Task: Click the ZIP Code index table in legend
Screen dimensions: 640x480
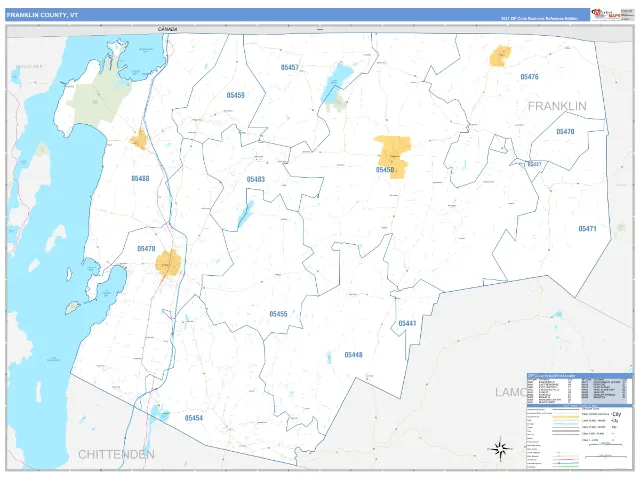Action: (x=580, y=389)
